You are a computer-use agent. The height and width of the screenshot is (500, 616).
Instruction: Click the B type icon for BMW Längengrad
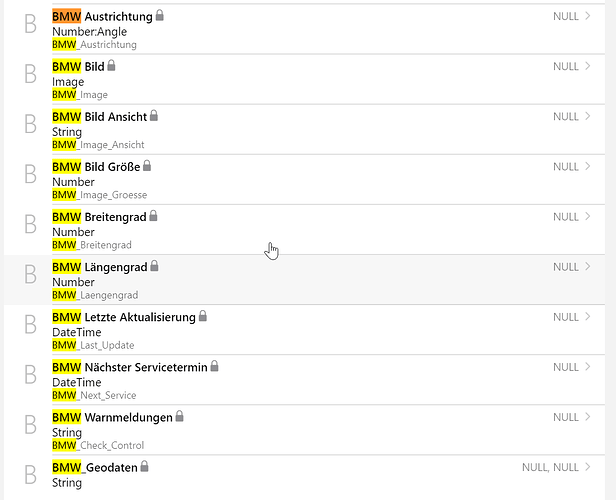pyautogui.click(x=30, y=275)
